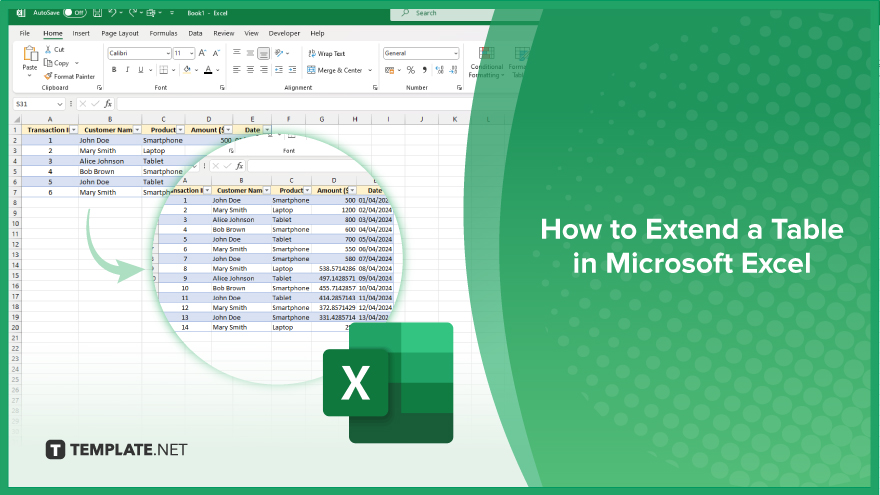
Task: Click the Borders icon
Action: 163,70
